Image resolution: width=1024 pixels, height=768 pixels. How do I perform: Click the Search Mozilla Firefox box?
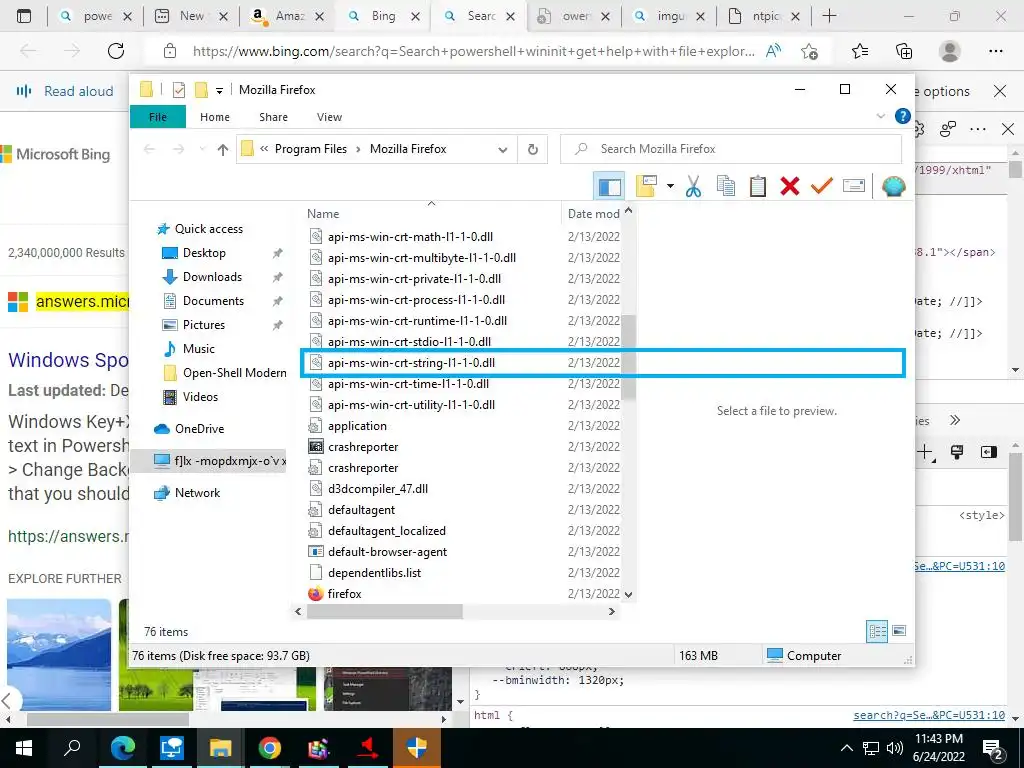coord(731,149)
